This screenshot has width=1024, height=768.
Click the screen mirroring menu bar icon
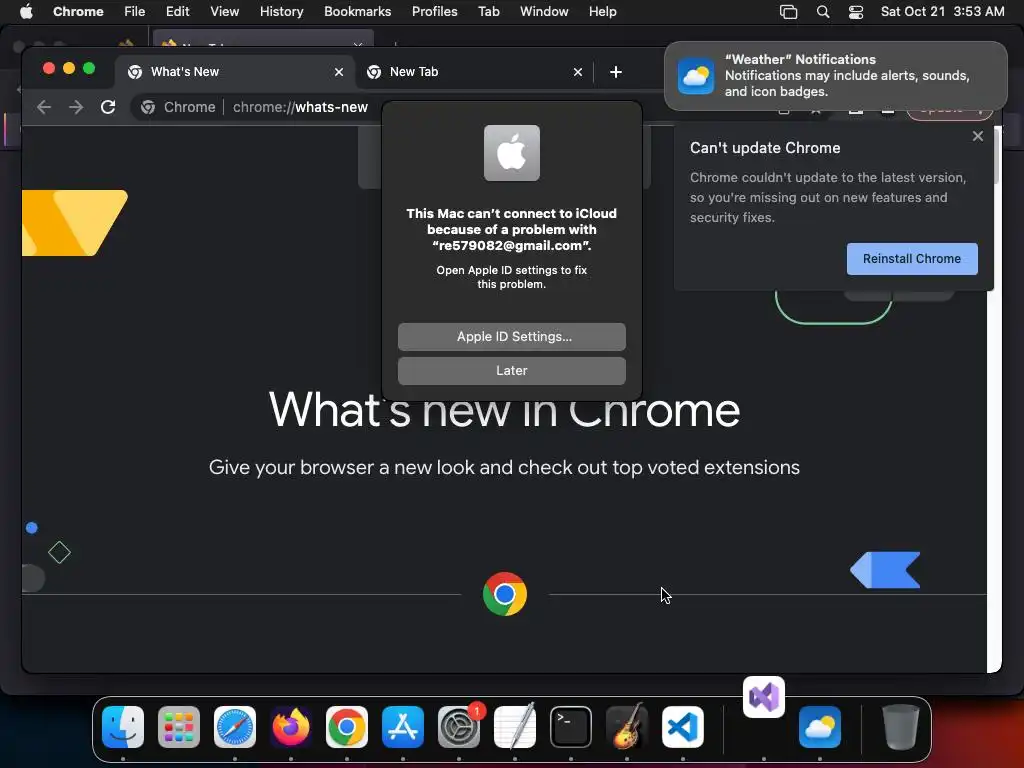tap(788, 12)
